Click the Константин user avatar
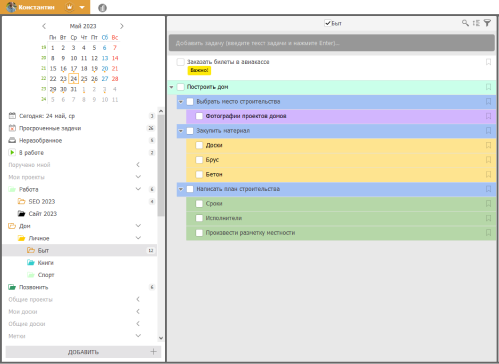 (x=11, y=7)
